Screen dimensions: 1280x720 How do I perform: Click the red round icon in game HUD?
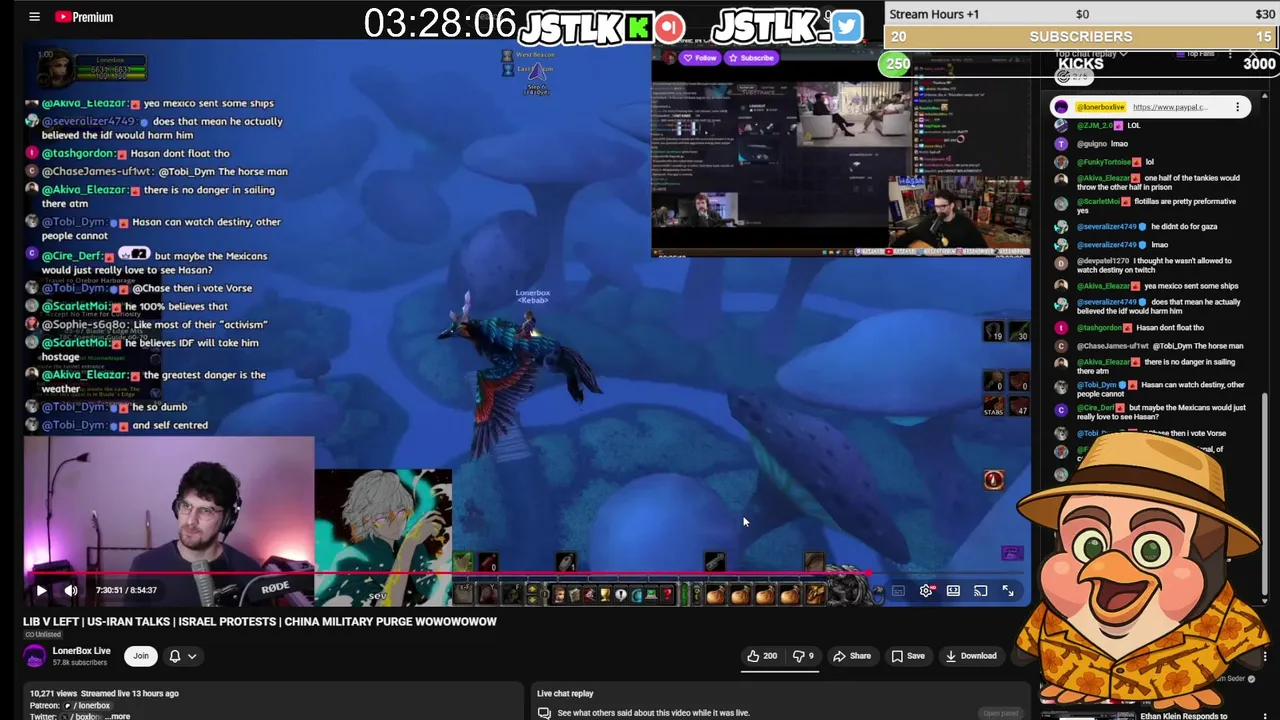click(x=993, y=481)
